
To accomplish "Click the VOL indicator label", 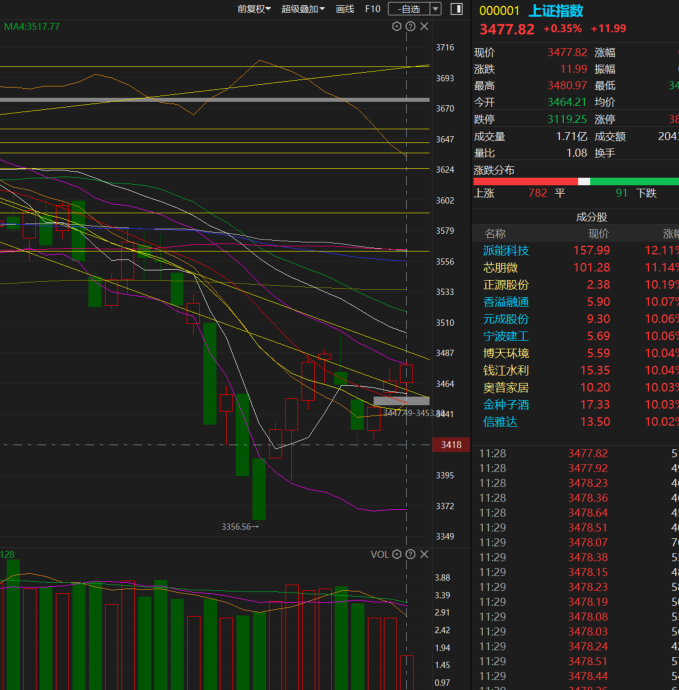I will tap(379, 554).
